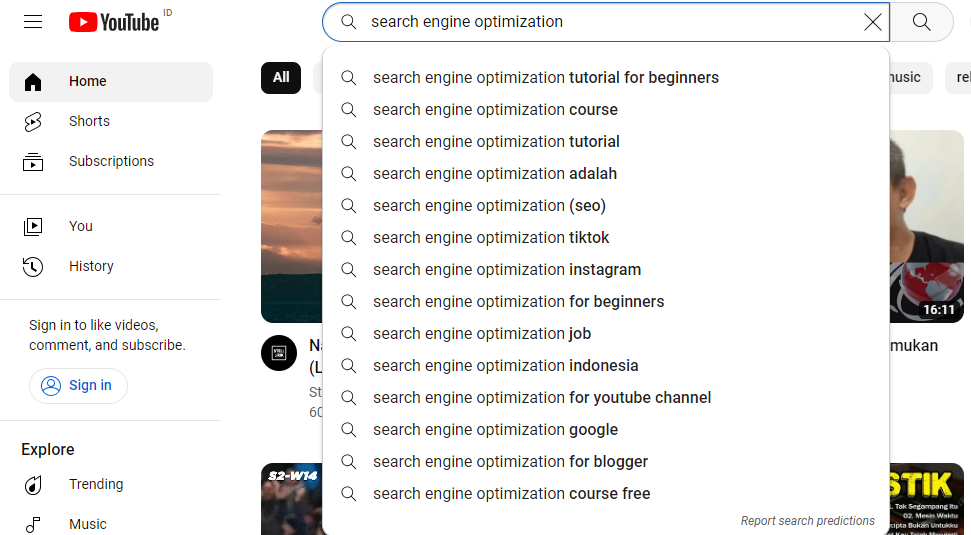Click the Sign in button
The image size is (971, 535).
78,385
